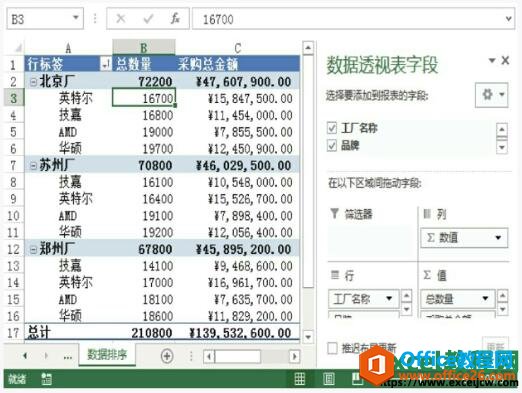Select cell ¥47,607,900.00
This screenshot has height=393, width=522.
point(237,81)
